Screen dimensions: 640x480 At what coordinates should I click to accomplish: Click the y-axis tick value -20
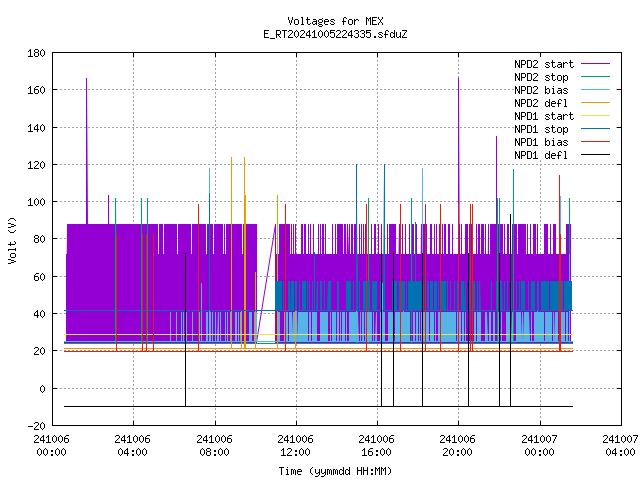click(36, 426)
